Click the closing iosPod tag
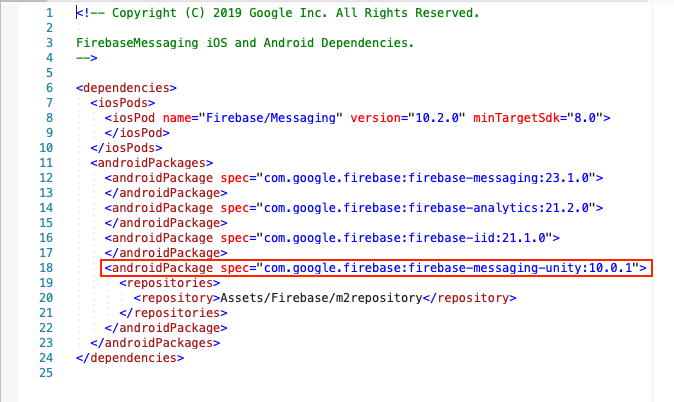This screenshot has height=402, width=674. click(137, 133)
